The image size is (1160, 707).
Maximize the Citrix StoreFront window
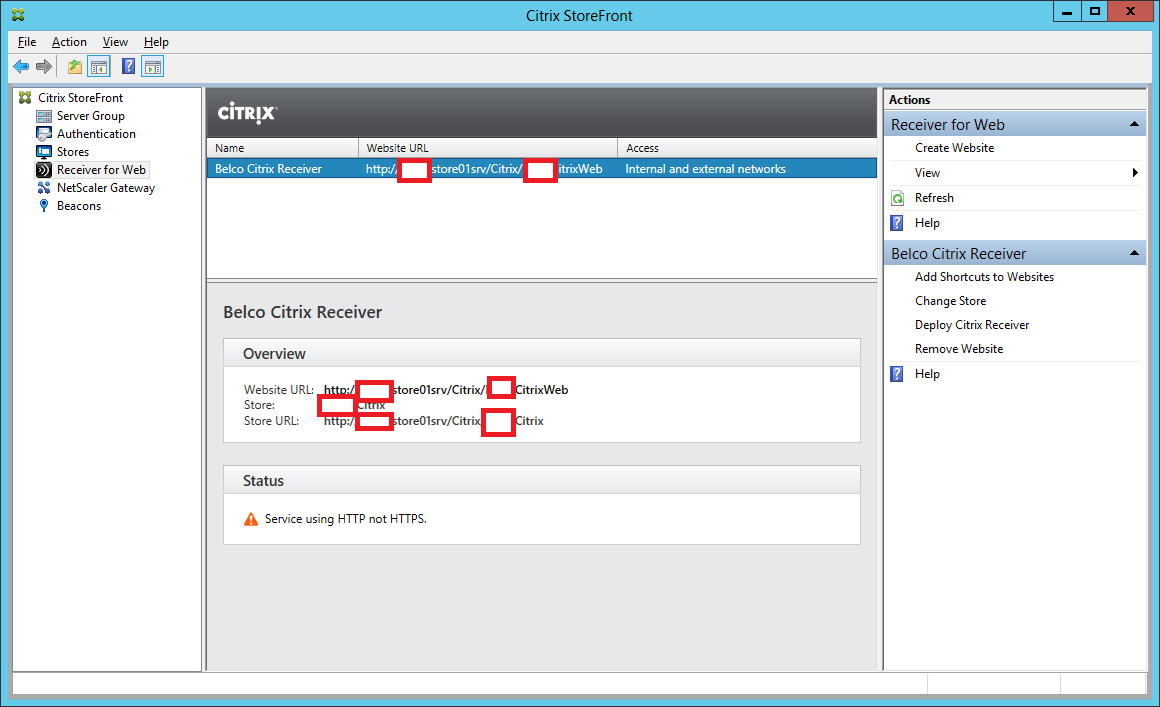tap(1095, 11)
